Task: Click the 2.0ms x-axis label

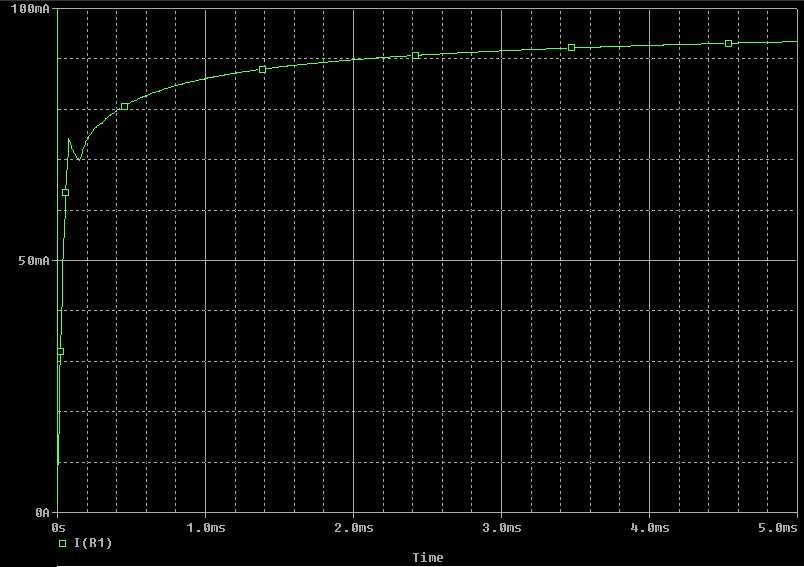Action: [354, 528]
